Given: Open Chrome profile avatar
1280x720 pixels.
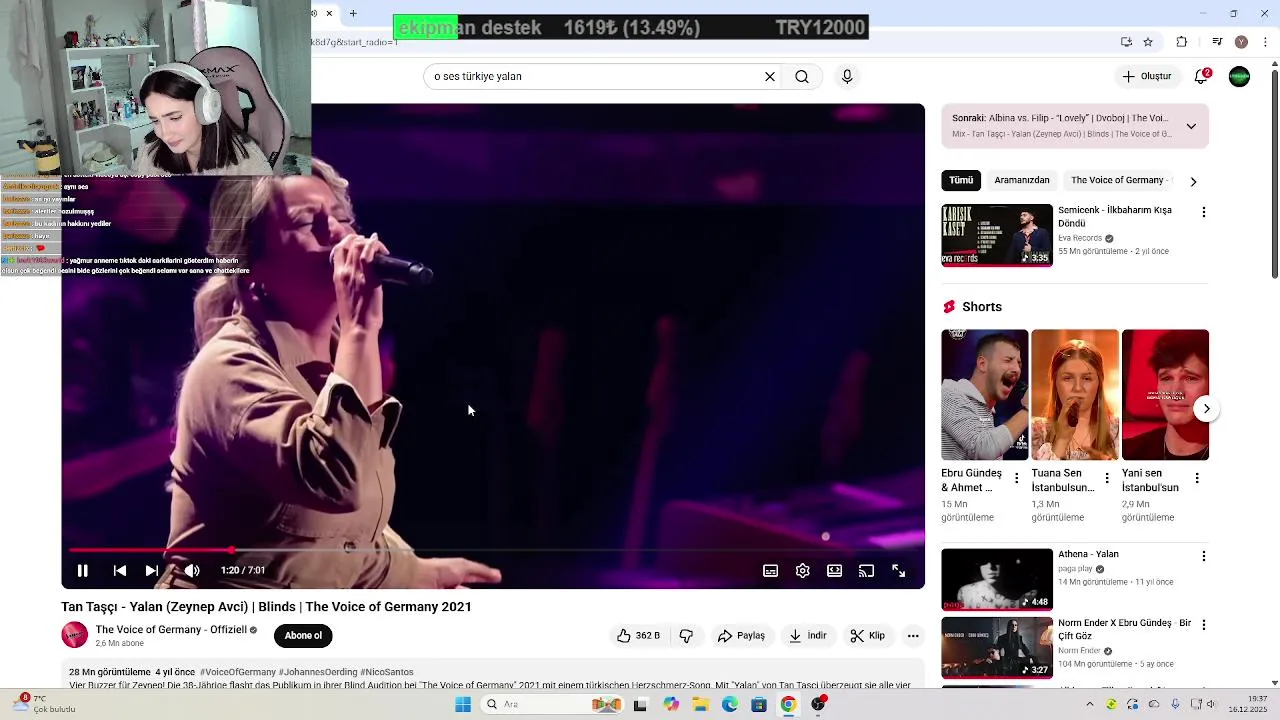Looking at the screenshot, I should point(1241,42).
